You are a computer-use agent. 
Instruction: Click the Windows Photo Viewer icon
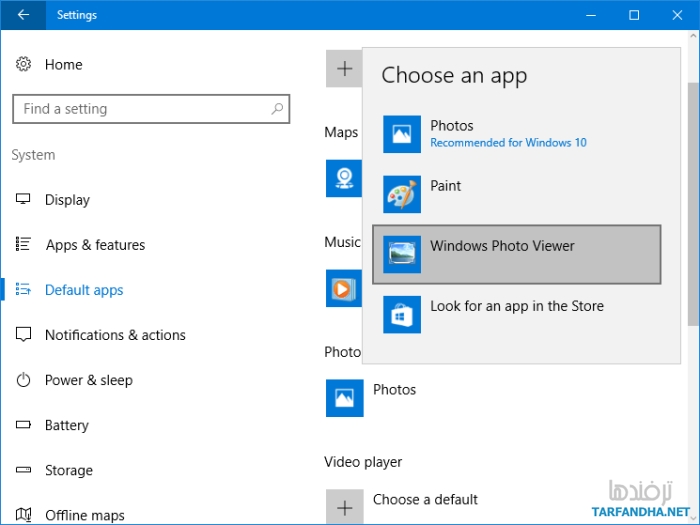coord(402,254)
